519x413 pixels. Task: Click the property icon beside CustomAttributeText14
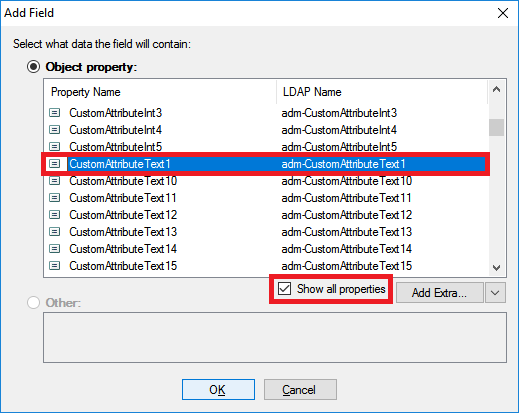tap(55, 249)
